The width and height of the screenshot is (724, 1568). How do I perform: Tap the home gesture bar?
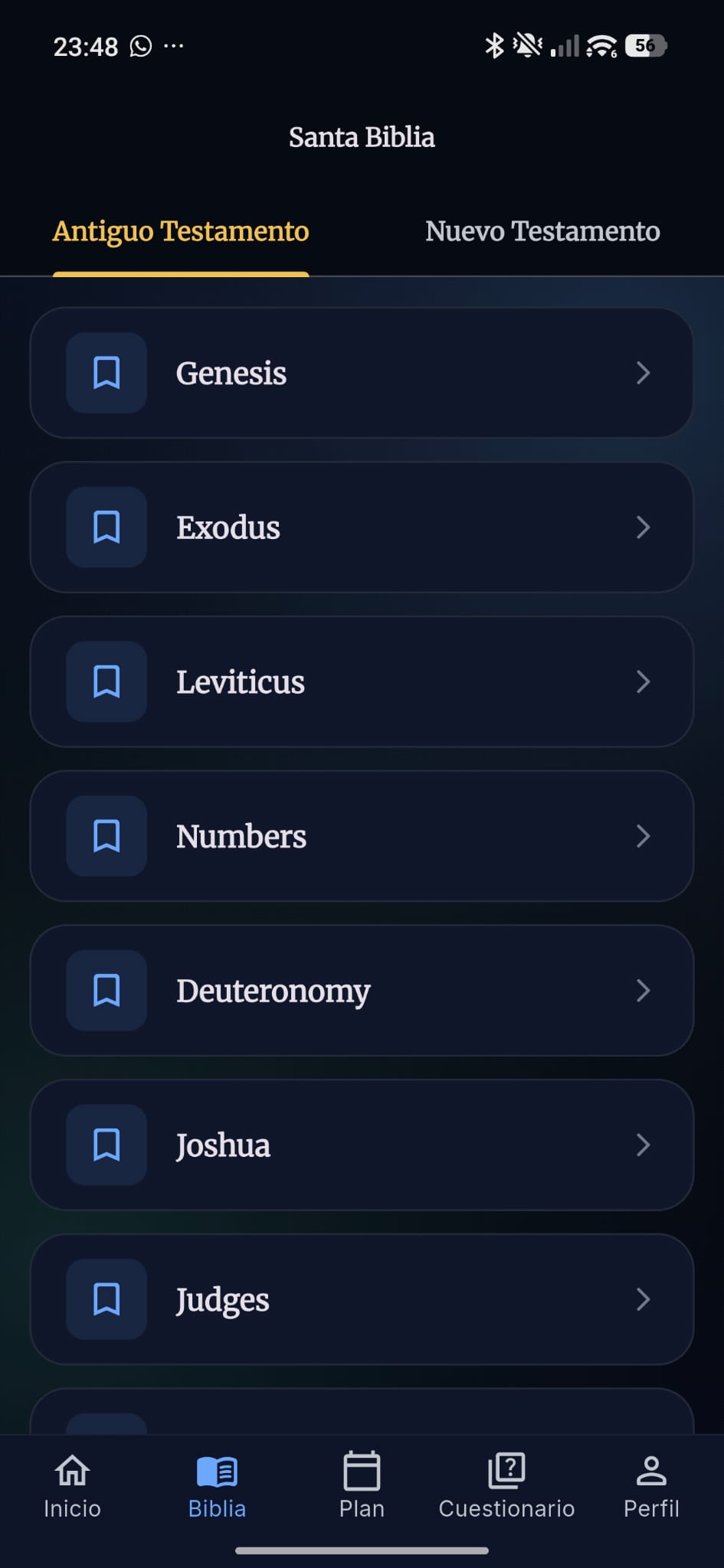[362, 1551]
